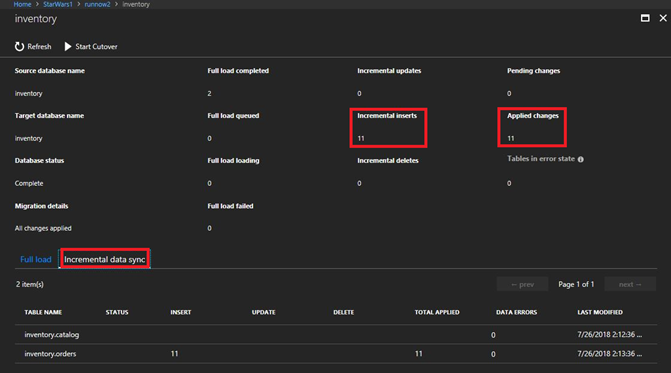
Task: Click the Full load loading label
Action: tap(233, 160)
